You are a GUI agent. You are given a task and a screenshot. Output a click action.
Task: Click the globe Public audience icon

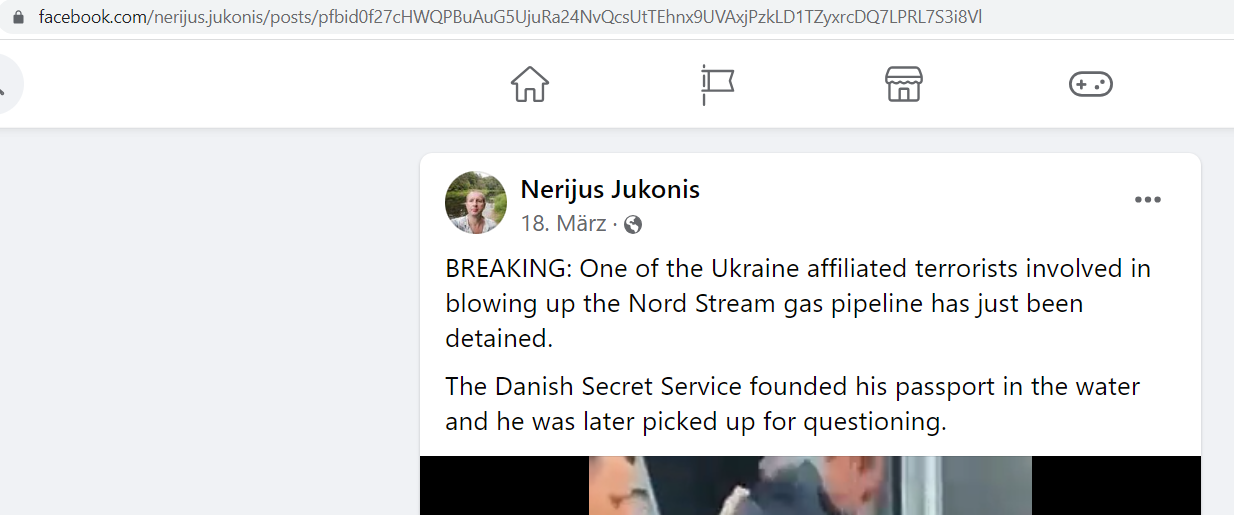click(x=632, y=224)
